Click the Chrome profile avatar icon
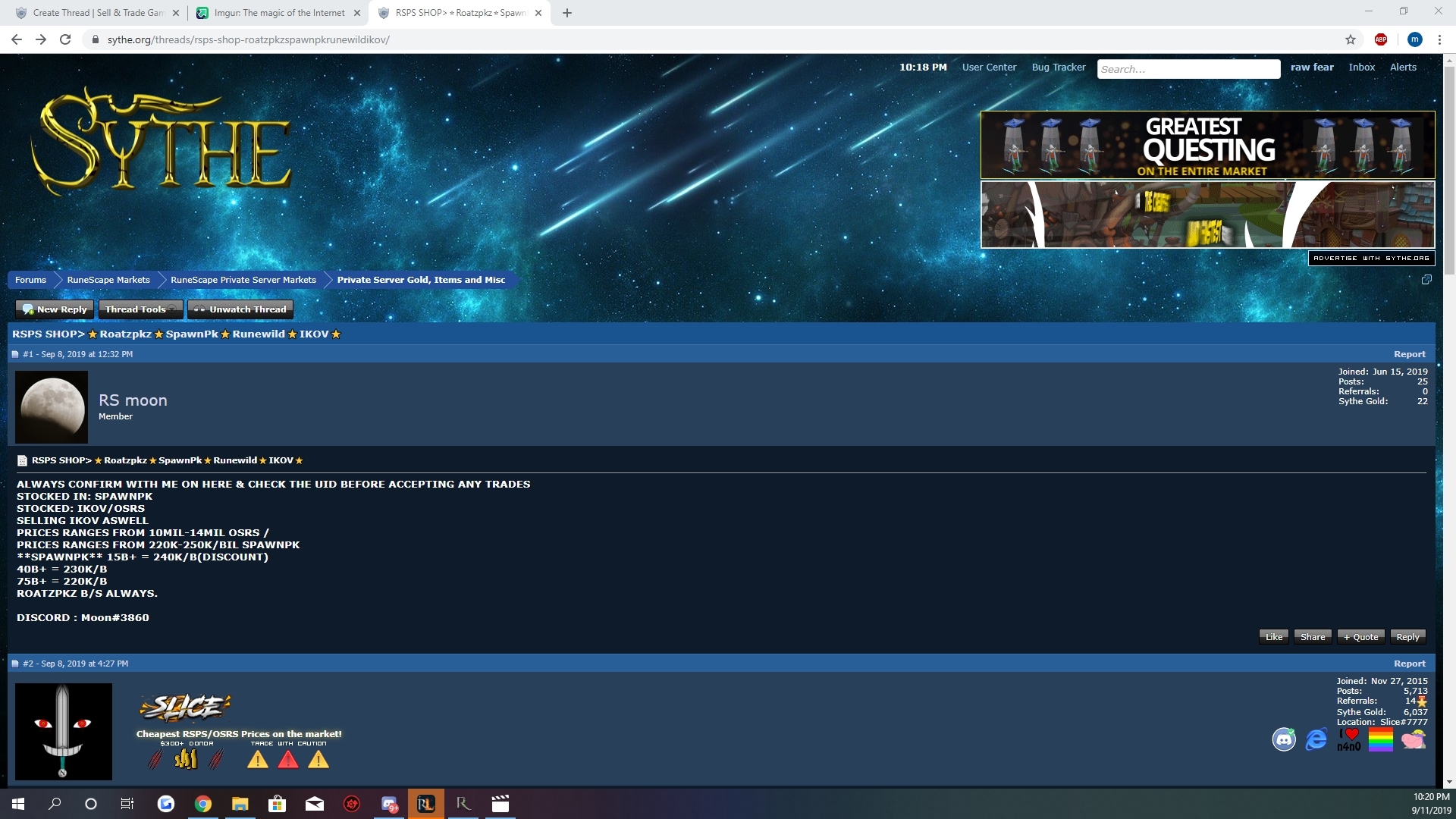The image size is (1456, 819). tap(1414, 39)
